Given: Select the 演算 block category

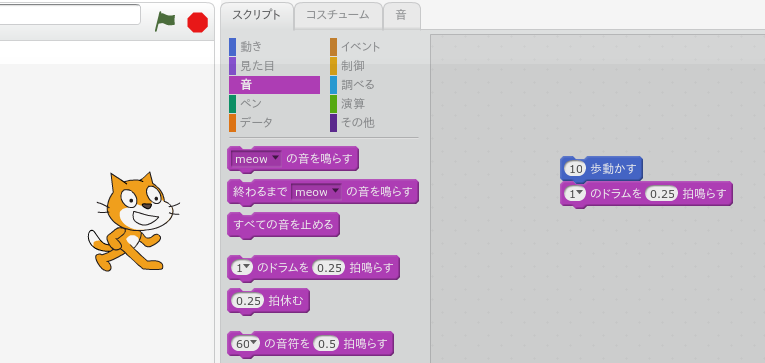Looking at the screenshot, I should (x=352, y=103).
